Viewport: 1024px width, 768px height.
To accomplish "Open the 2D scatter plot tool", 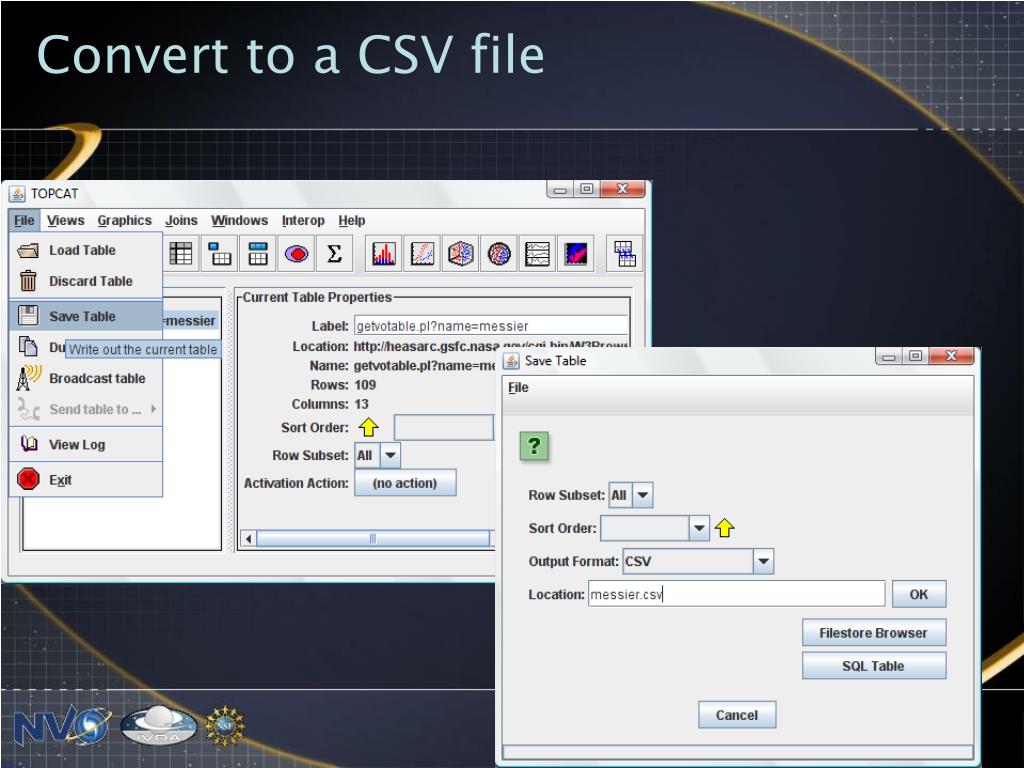I will tap(422, 253).
